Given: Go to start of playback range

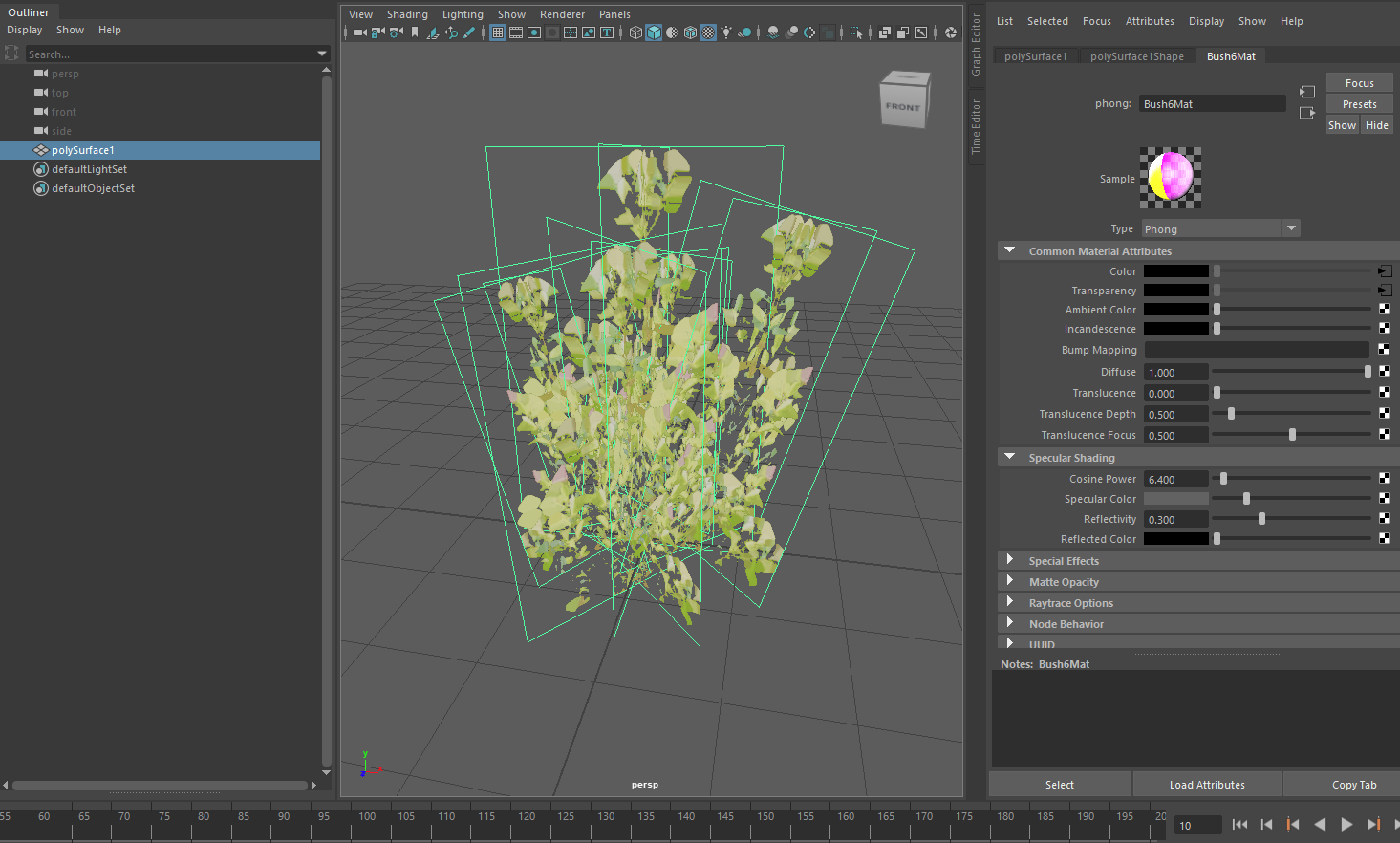Looking at the screenshot, I should tap(1239, 824).
